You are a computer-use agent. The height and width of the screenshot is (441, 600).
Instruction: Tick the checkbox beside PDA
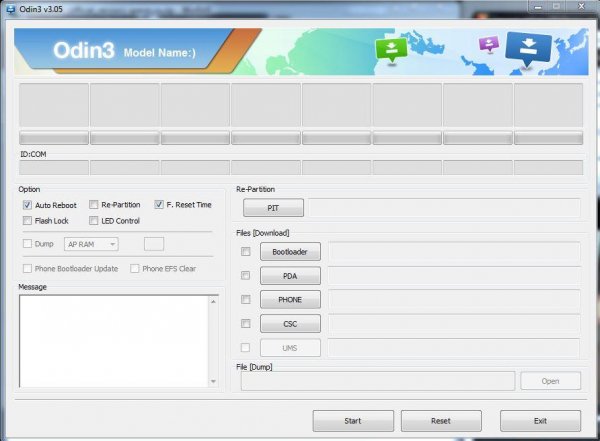click(246, 276)
